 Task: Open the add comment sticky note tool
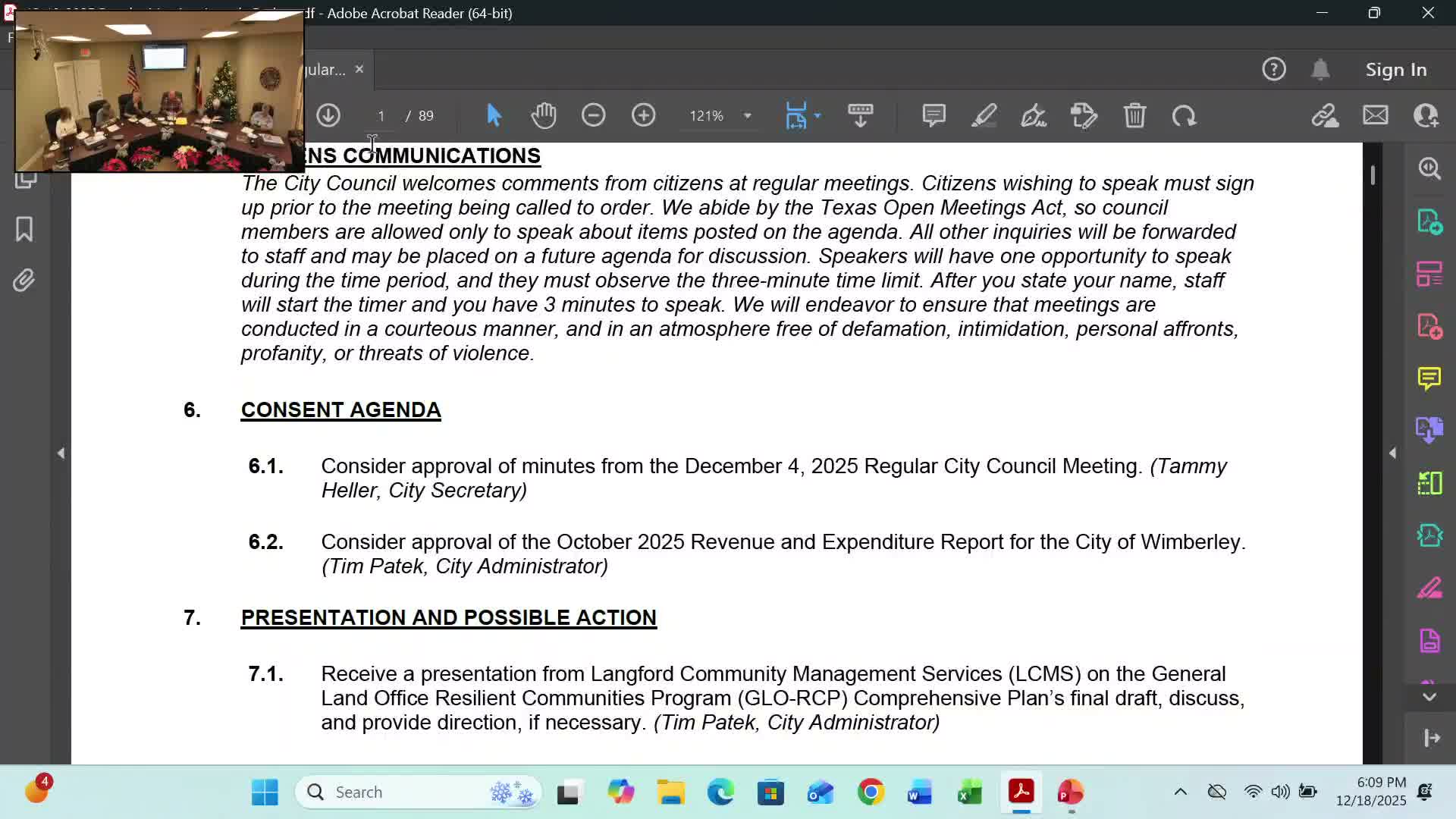tap(934, 116)
